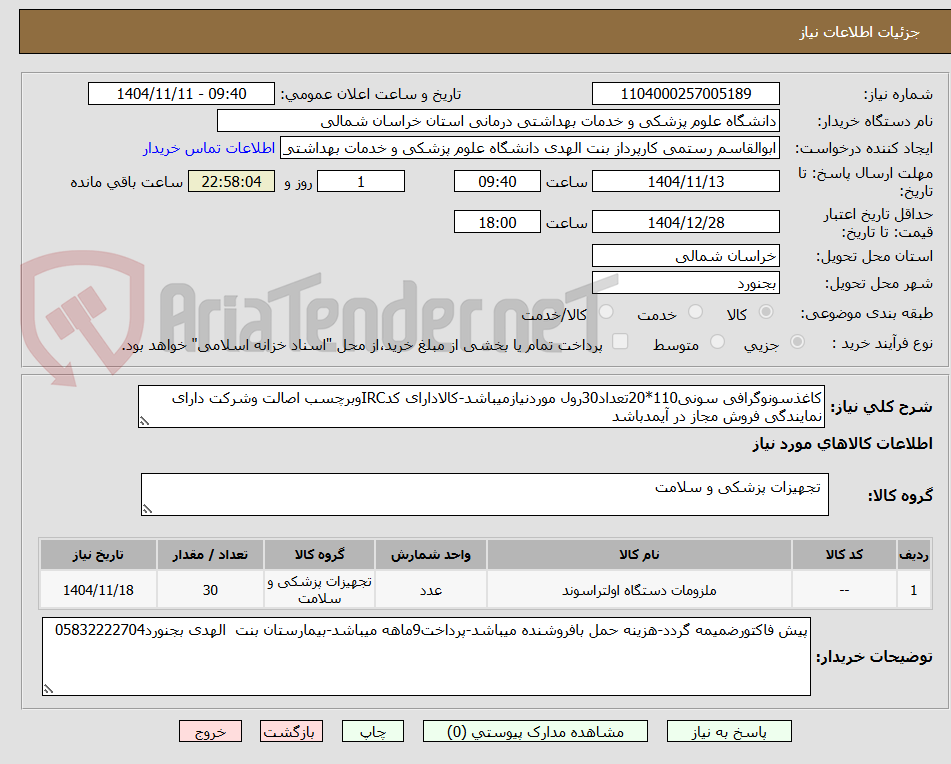Image resolution: width=951 pixels, height=764 pixels.
Task: Select the متوسط purchase type radio
Action: [717, 342]
